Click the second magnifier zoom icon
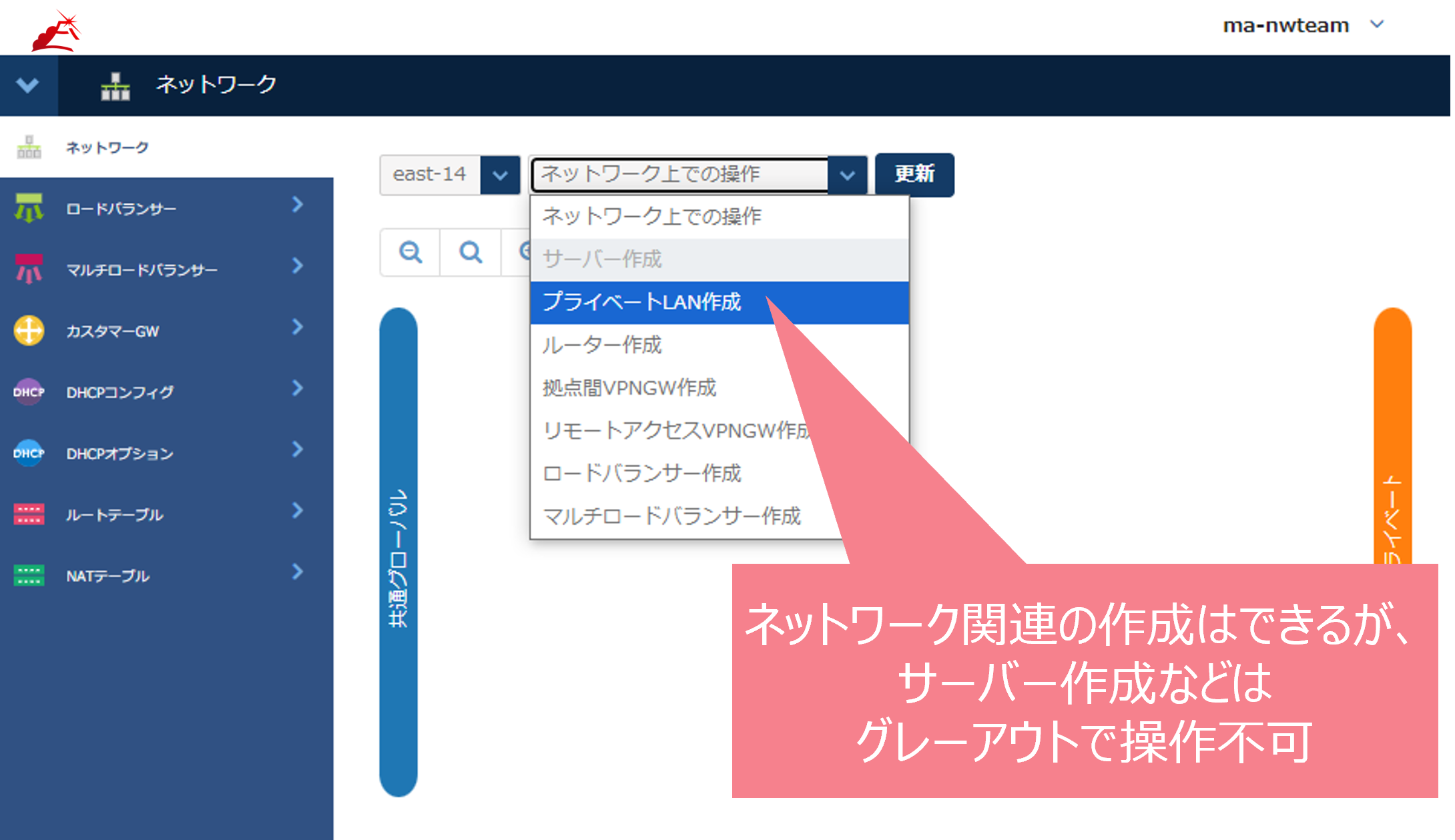 coord(471,252)
